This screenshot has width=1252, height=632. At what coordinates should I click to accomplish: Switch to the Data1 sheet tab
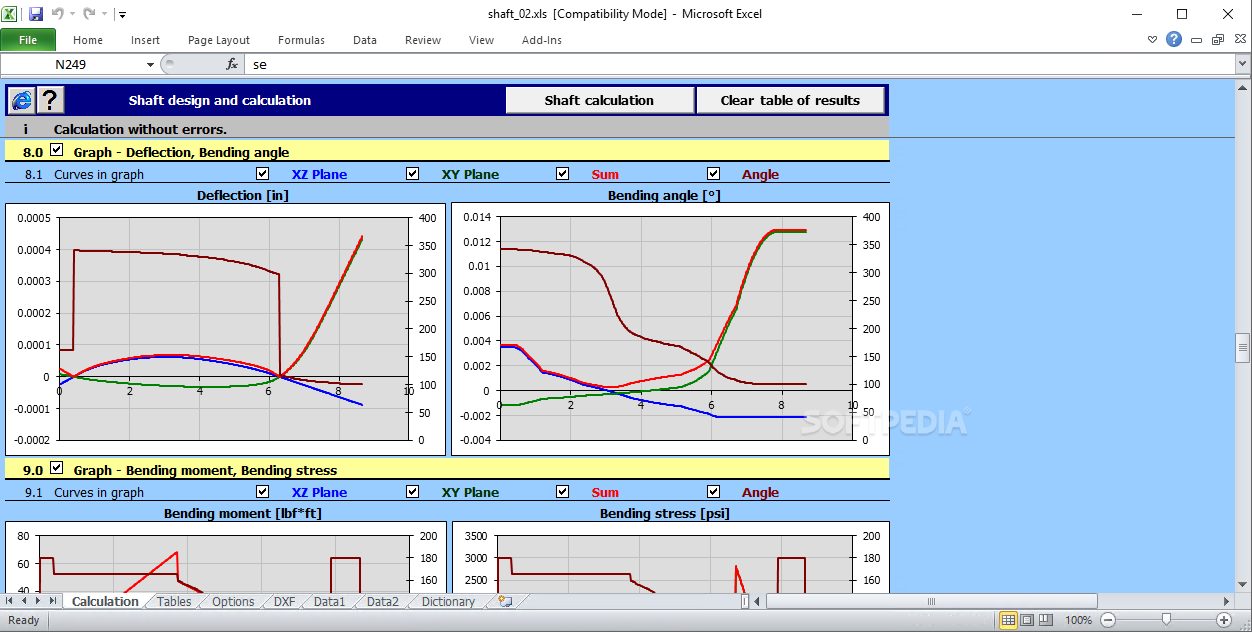pyautogui.click(x=329, y=601)
